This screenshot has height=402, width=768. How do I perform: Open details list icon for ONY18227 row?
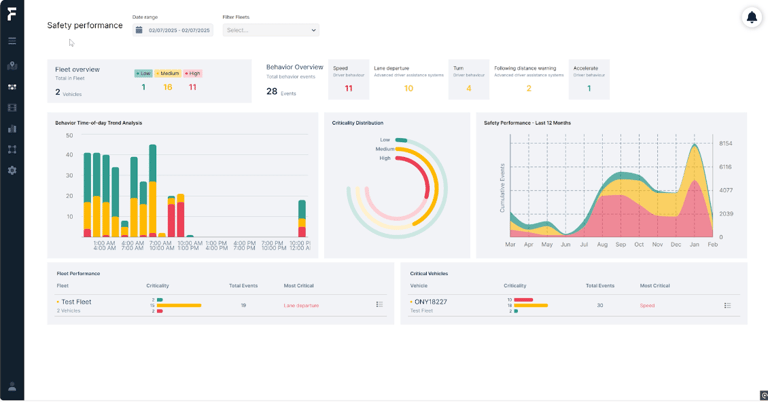coord(727,306)
